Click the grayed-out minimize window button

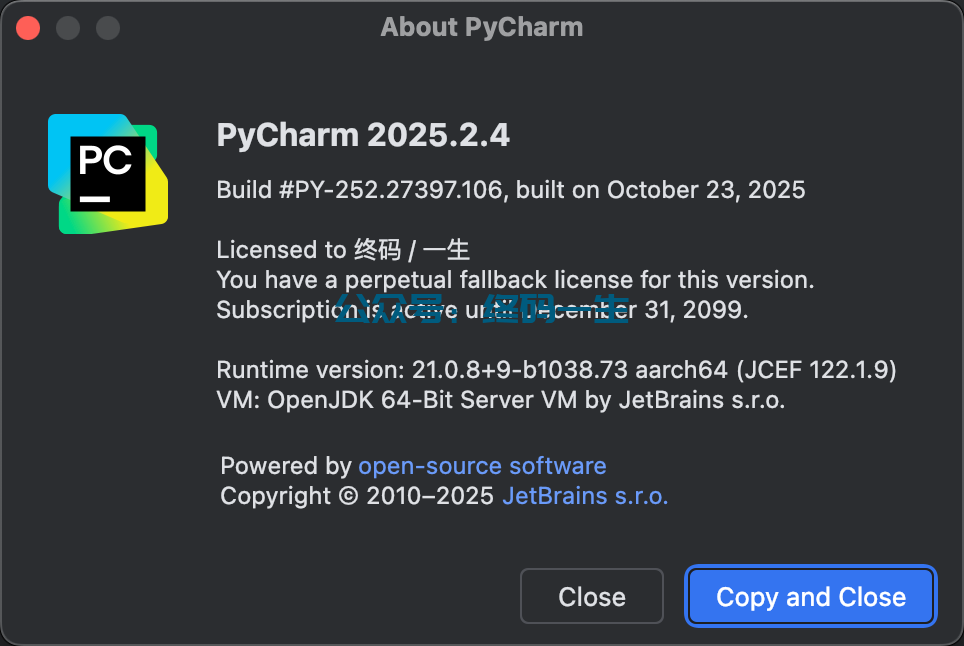point(68,27)
